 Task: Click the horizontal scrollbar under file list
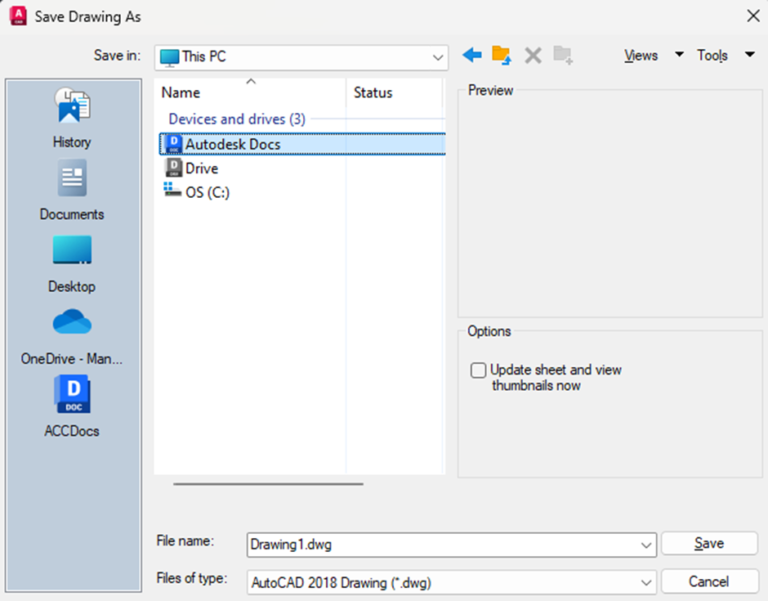click(x=268, y=484)
